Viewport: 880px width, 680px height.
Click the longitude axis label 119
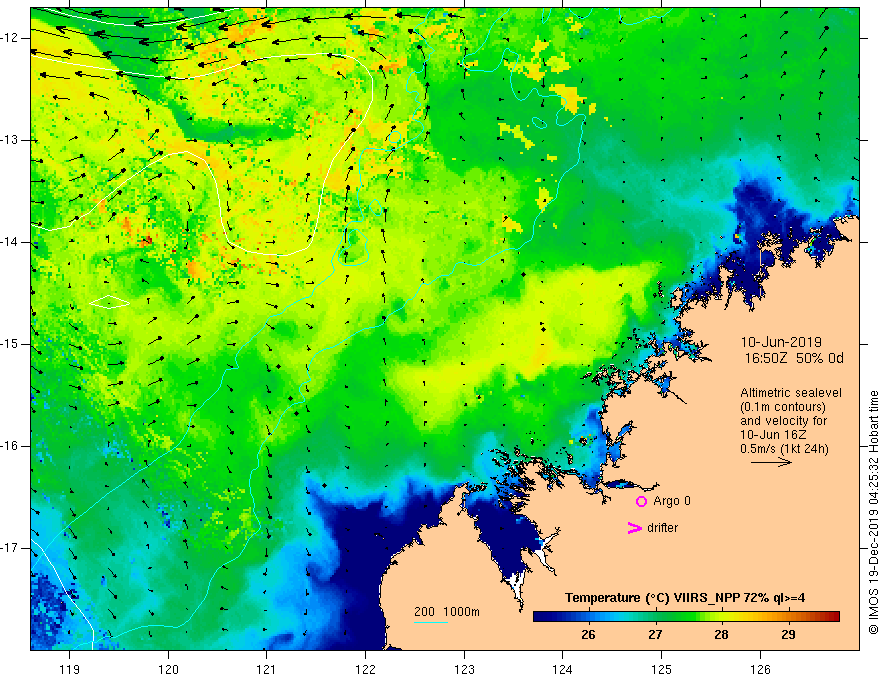[69, 669]
